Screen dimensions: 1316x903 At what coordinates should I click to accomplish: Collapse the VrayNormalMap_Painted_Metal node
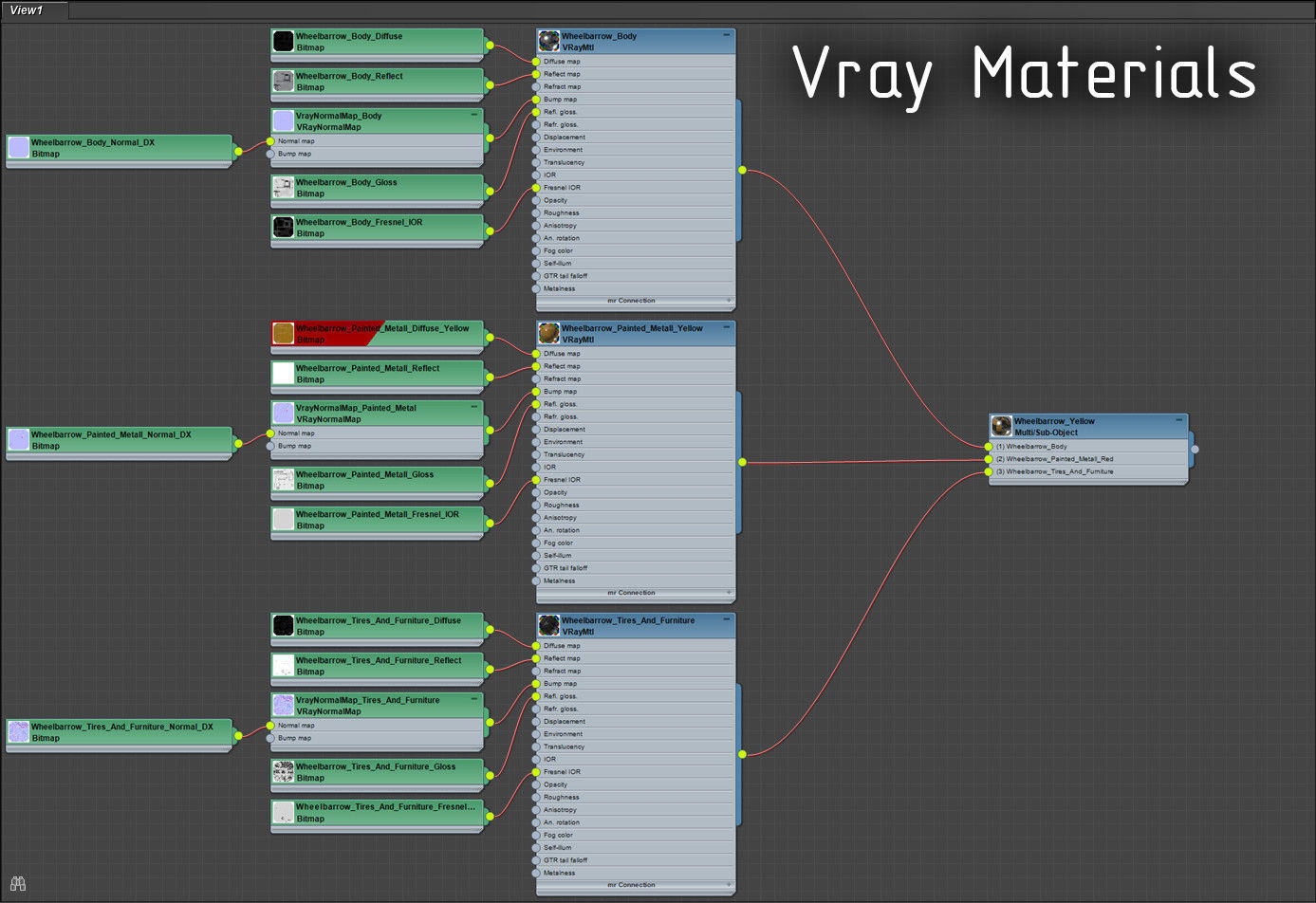[474, 407]
